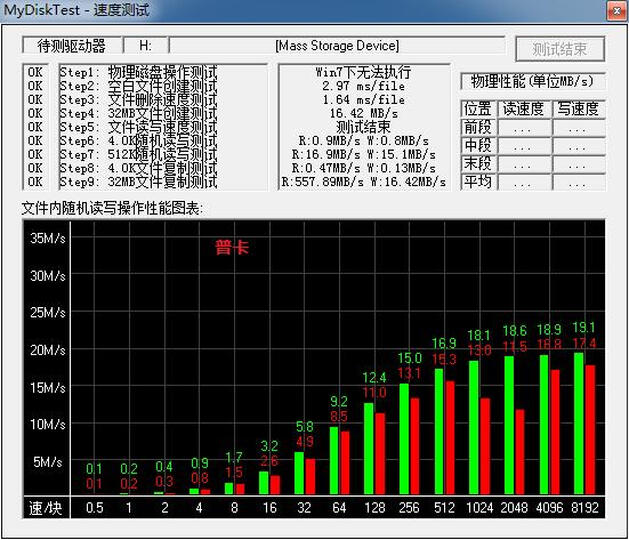Image resolution: width=629 pixels, height=540 pixels.
Task: Click the 读速度 column header
Action: click(x=524, y=109)
